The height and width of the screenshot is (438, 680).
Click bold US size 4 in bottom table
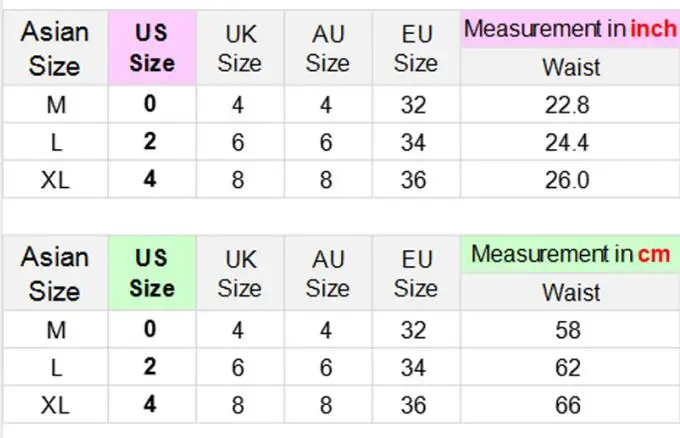click(x=151, y=405)
